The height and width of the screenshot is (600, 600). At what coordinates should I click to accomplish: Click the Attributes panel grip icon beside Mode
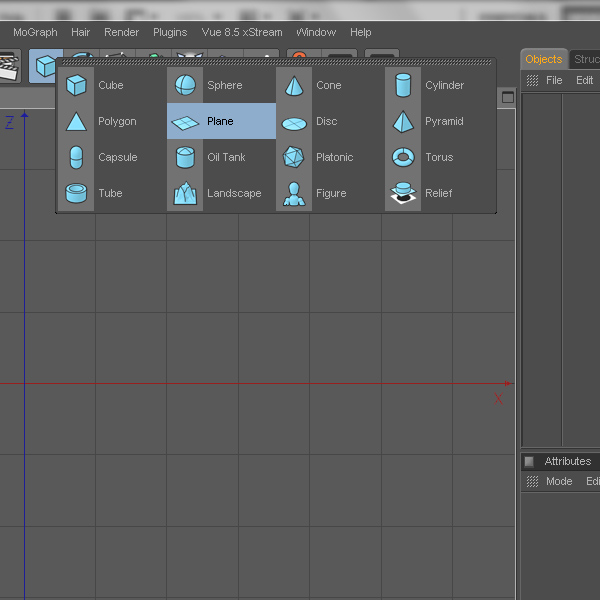[x=532, y=481]
